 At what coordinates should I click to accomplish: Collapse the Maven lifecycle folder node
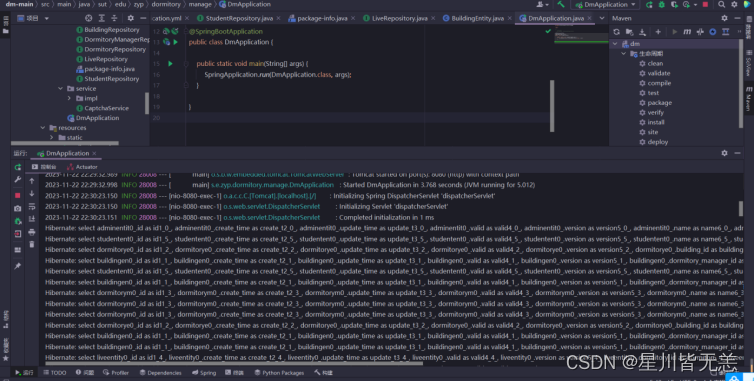point(624,53)
